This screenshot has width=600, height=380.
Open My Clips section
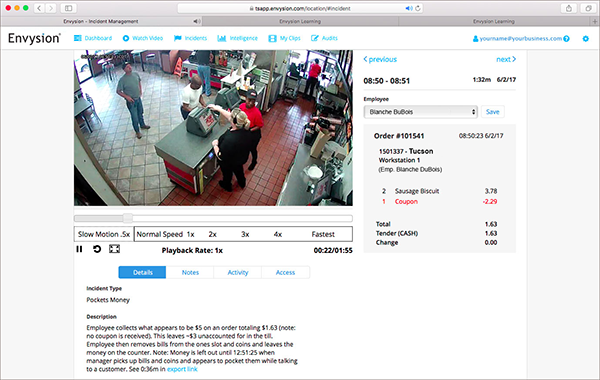click(284, 38)
